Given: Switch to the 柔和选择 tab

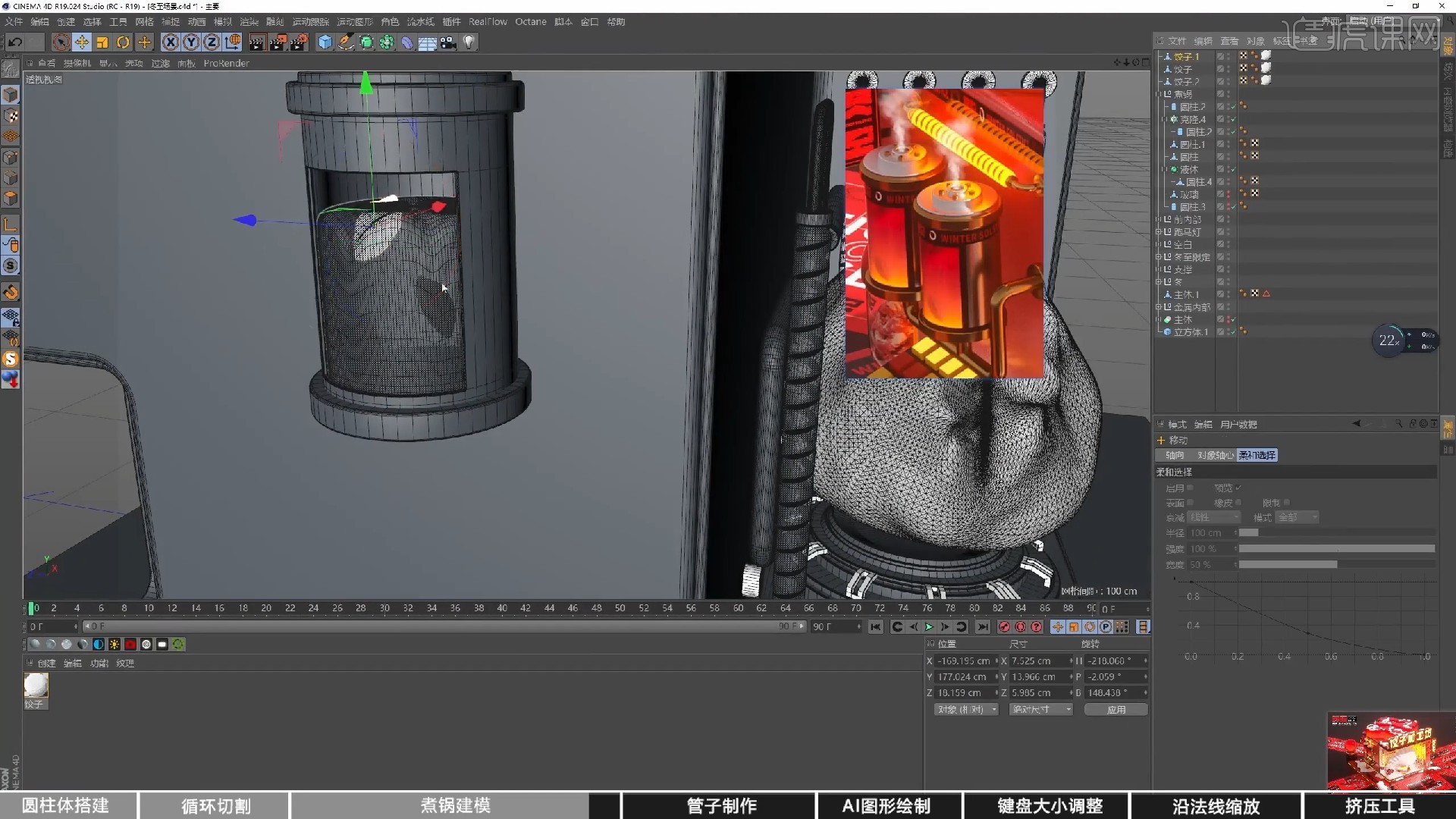Looking at the screenshot, I should (1257, 456).
